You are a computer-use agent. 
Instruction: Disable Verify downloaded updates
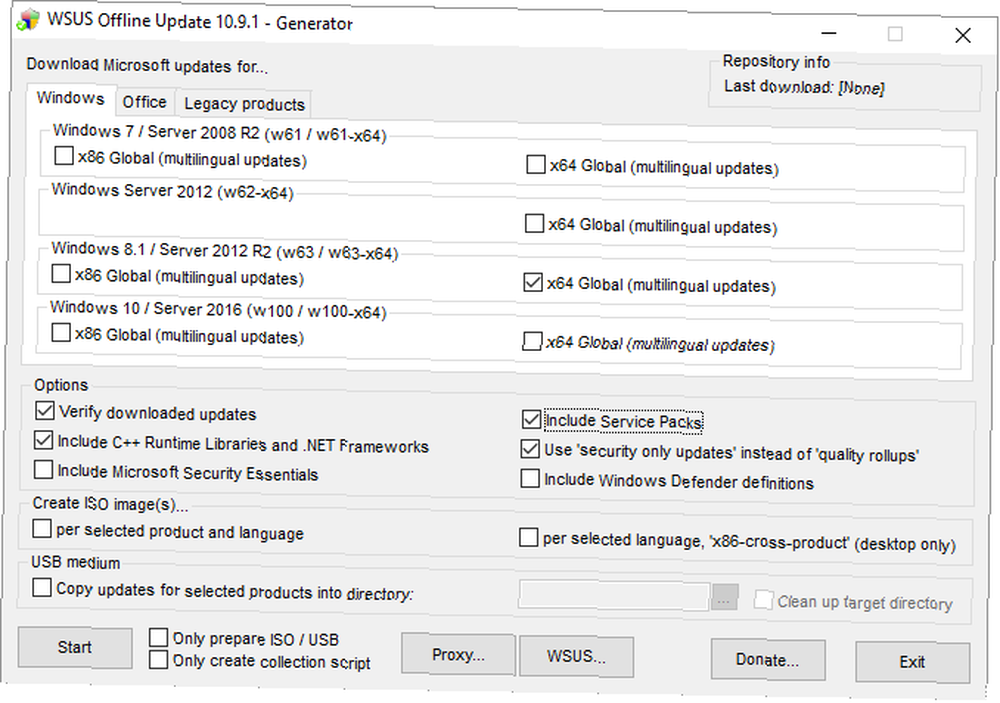coord(45,410)
